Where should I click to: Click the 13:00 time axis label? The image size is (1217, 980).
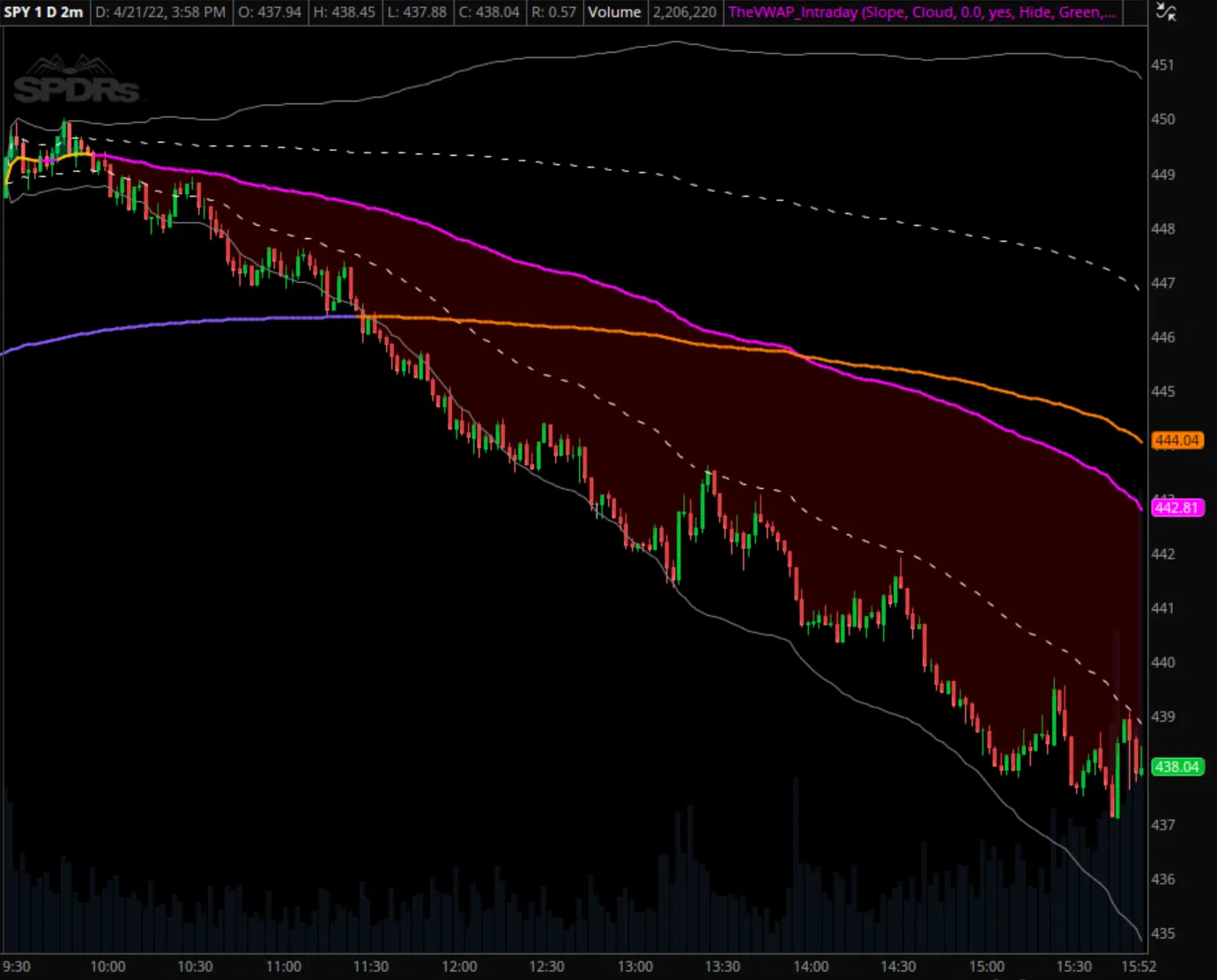click(x=634, y=967)
